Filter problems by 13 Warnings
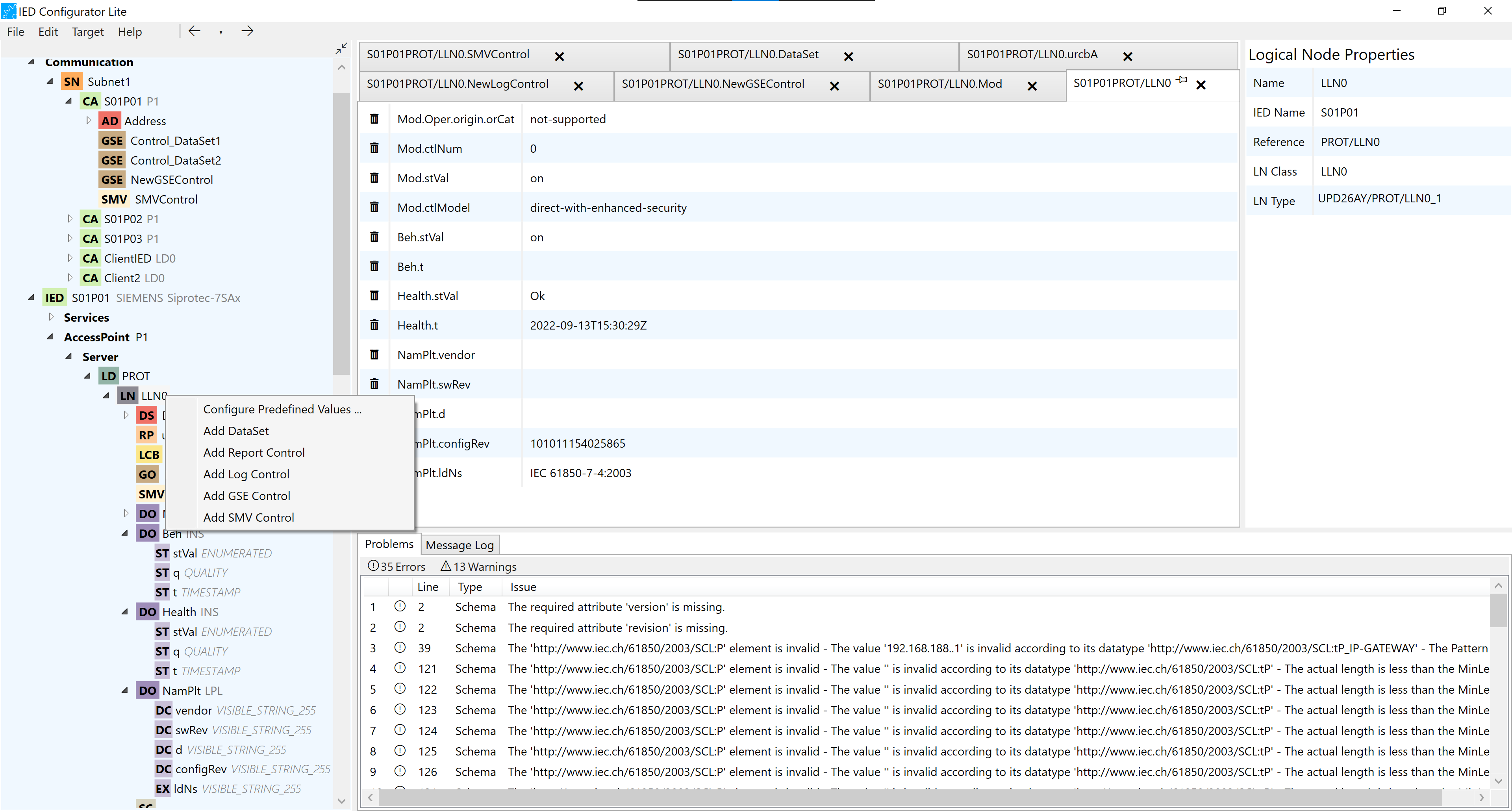This screenshot has width=1512, height=811. point(478,566)
